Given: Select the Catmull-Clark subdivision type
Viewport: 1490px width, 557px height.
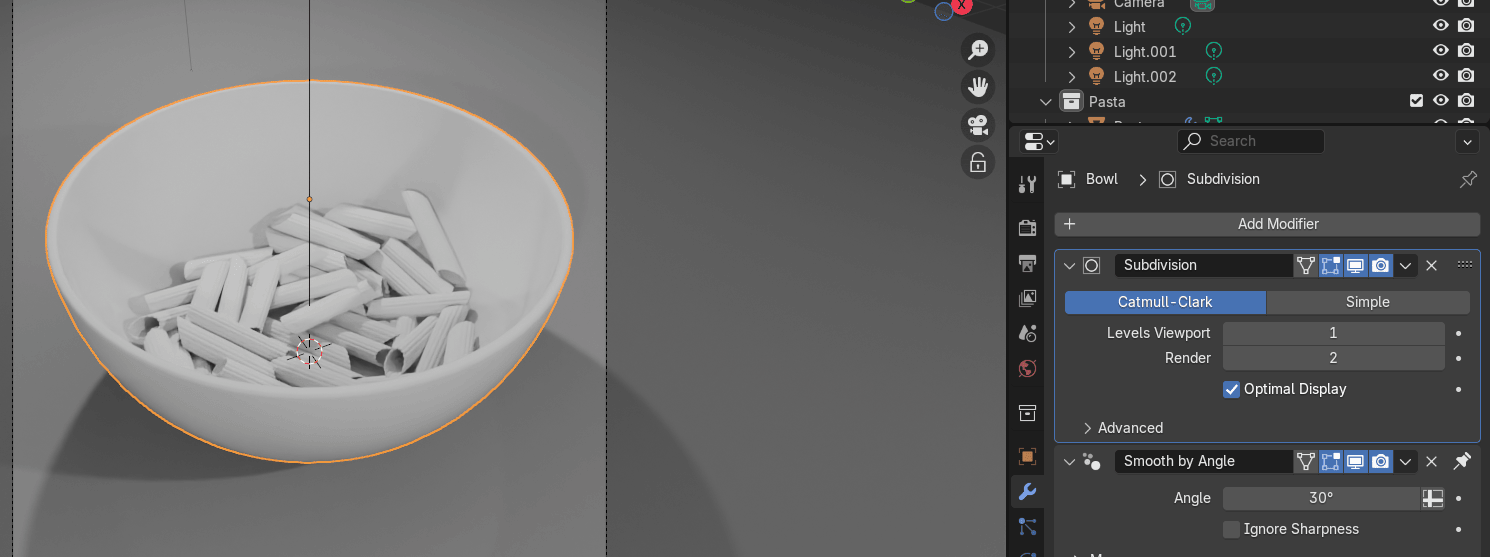Looking at the screenshot, I should [1165, 302].
